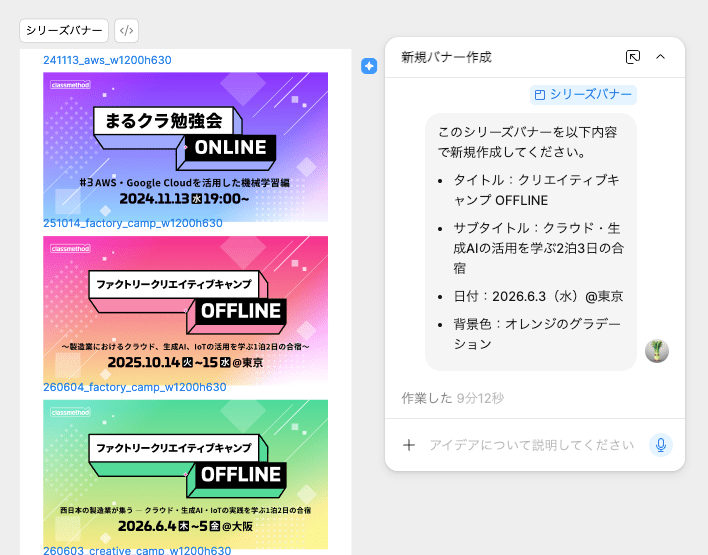This screenshot has width=708, height=555.
Task: Click the user avatar in chat
Action: pyautogui.click(x=657, y=351)
